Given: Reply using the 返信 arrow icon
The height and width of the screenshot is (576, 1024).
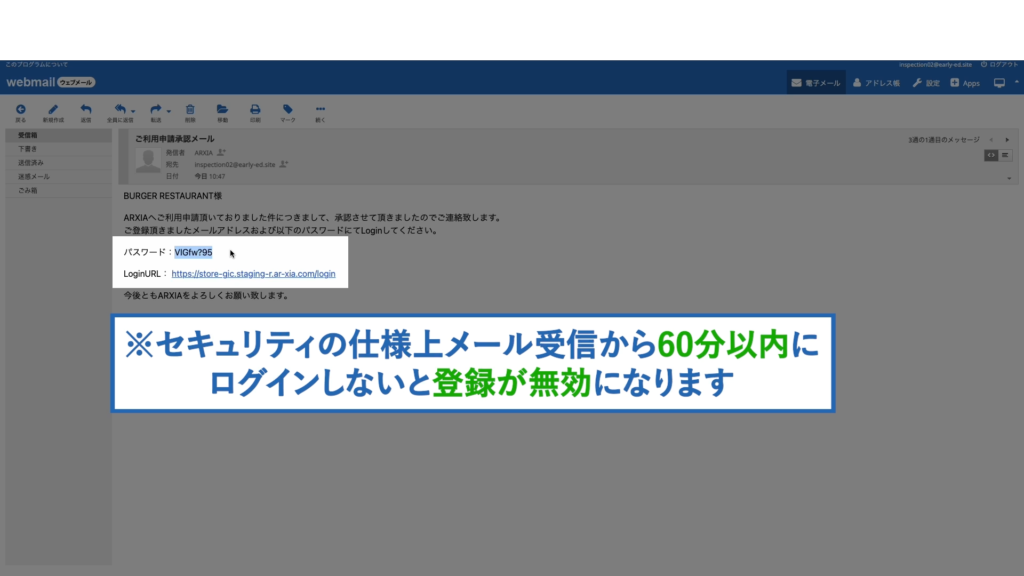Looking at the screenshot, I should pos(86,110).
